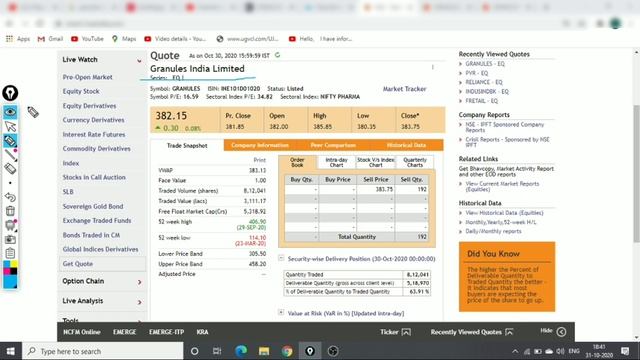Open the Quarterly Charts tab
This screenshot has height=360, width=640.
pyautogui.click(x=415, y=162)
